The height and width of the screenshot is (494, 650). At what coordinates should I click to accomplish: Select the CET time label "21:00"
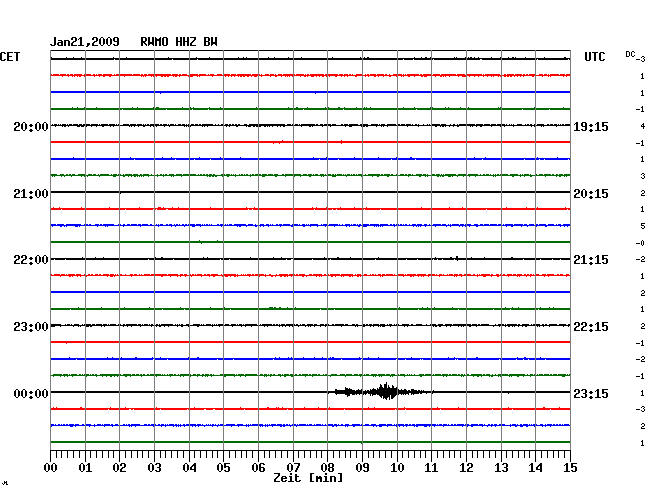(x=31, y=194)
